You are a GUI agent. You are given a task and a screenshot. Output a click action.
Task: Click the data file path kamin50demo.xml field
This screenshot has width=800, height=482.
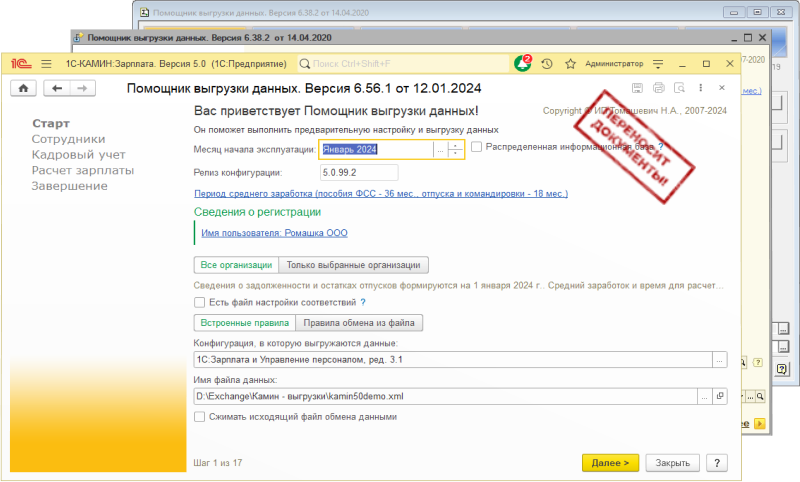(x=445, y=396)
